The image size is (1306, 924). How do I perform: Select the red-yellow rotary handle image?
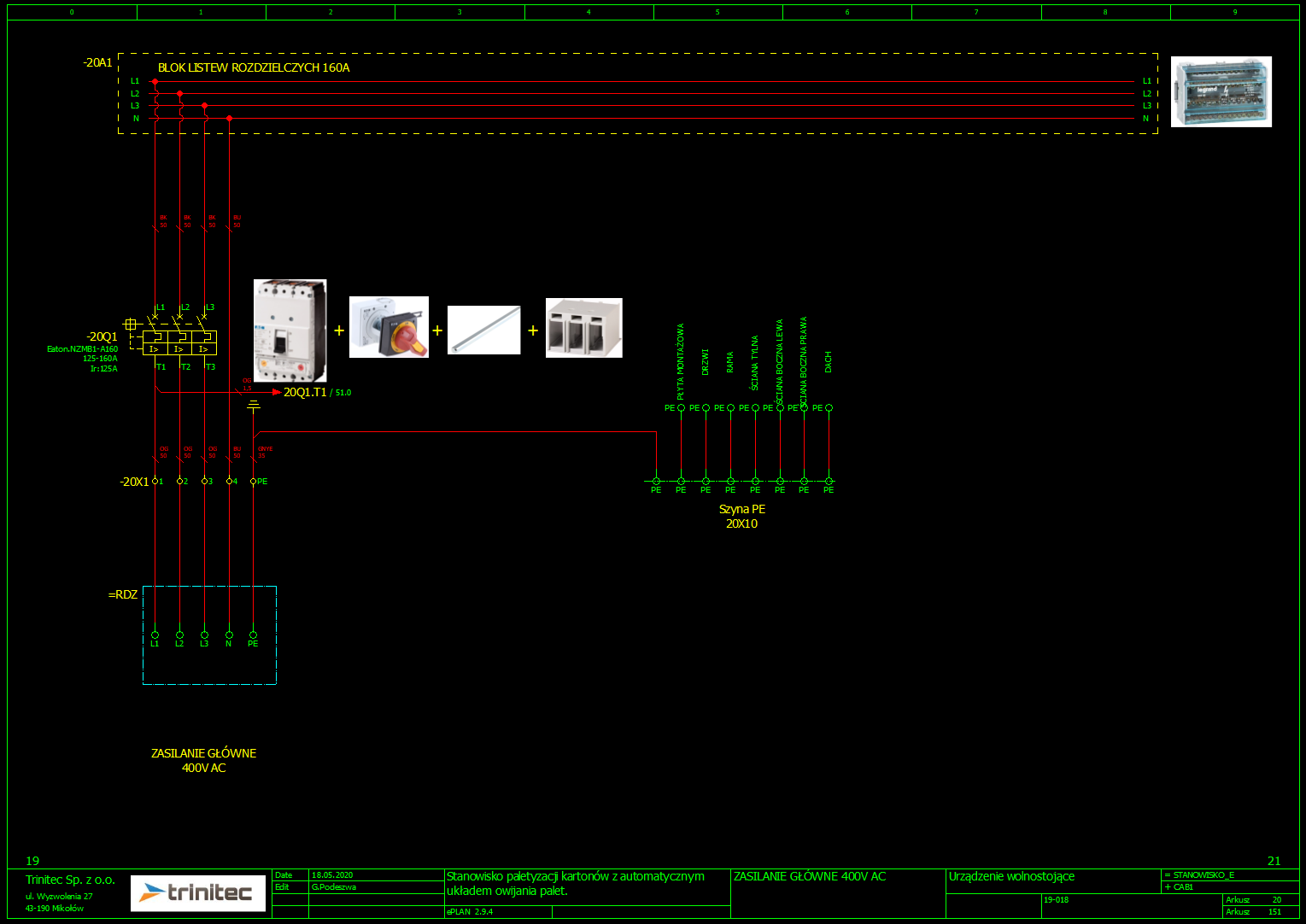click(x=389, y=327)
